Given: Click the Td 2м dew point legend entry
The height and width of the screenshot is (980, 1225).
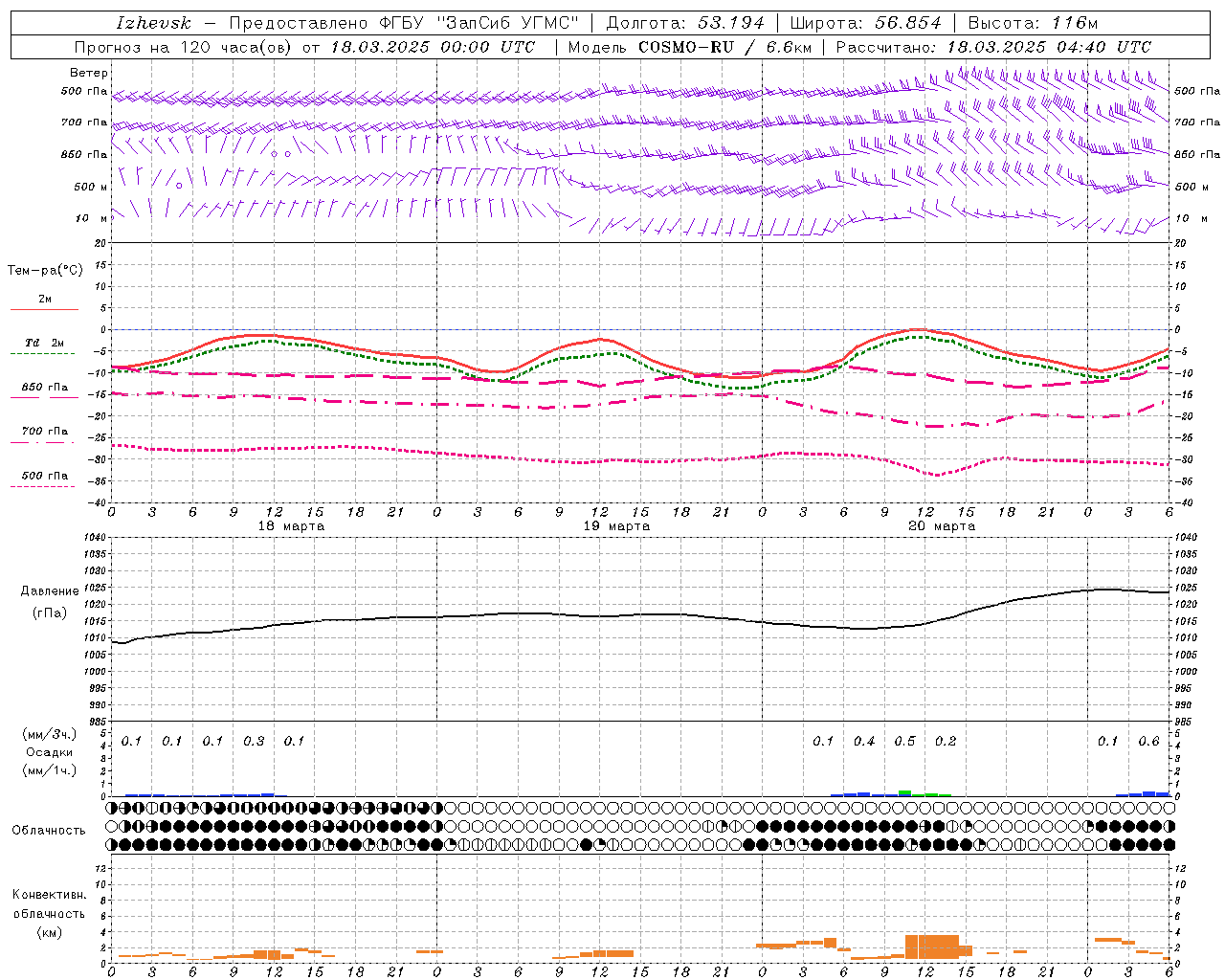Looking at the screenshot, I should point(45,343).
